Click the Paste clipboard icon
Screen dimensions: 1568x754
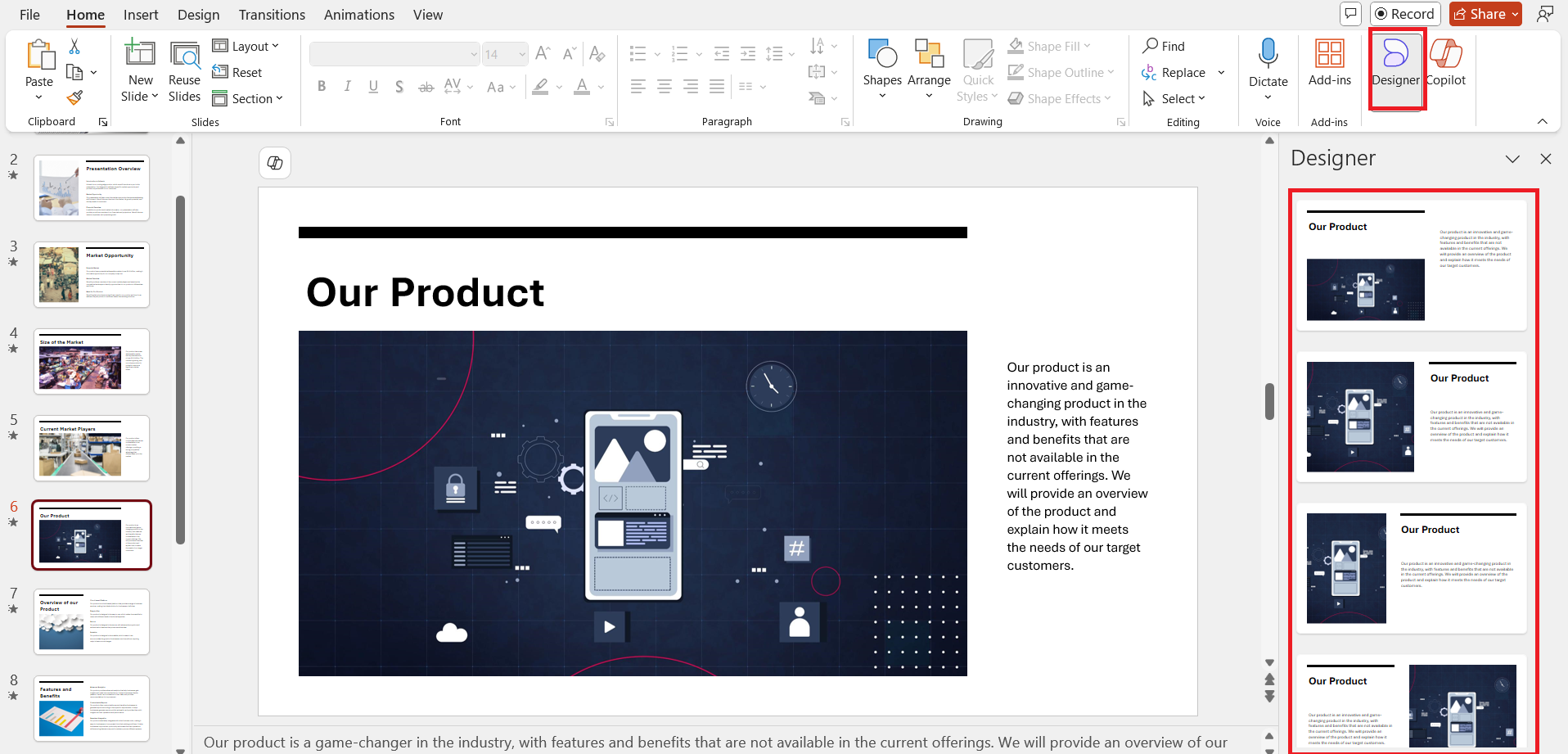[39, 55]
